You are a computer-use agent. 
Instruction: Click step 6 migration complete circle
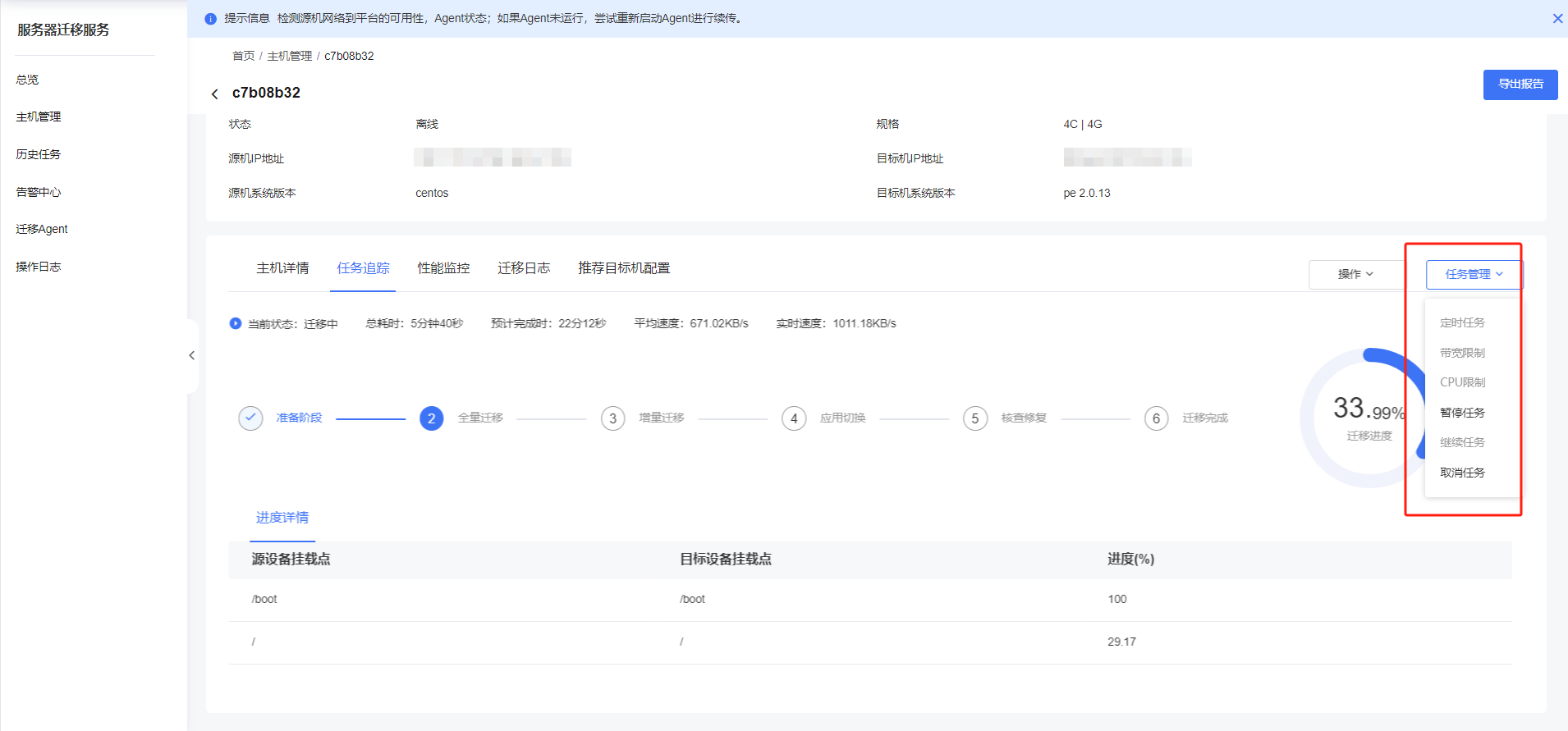coord(1156,418)
